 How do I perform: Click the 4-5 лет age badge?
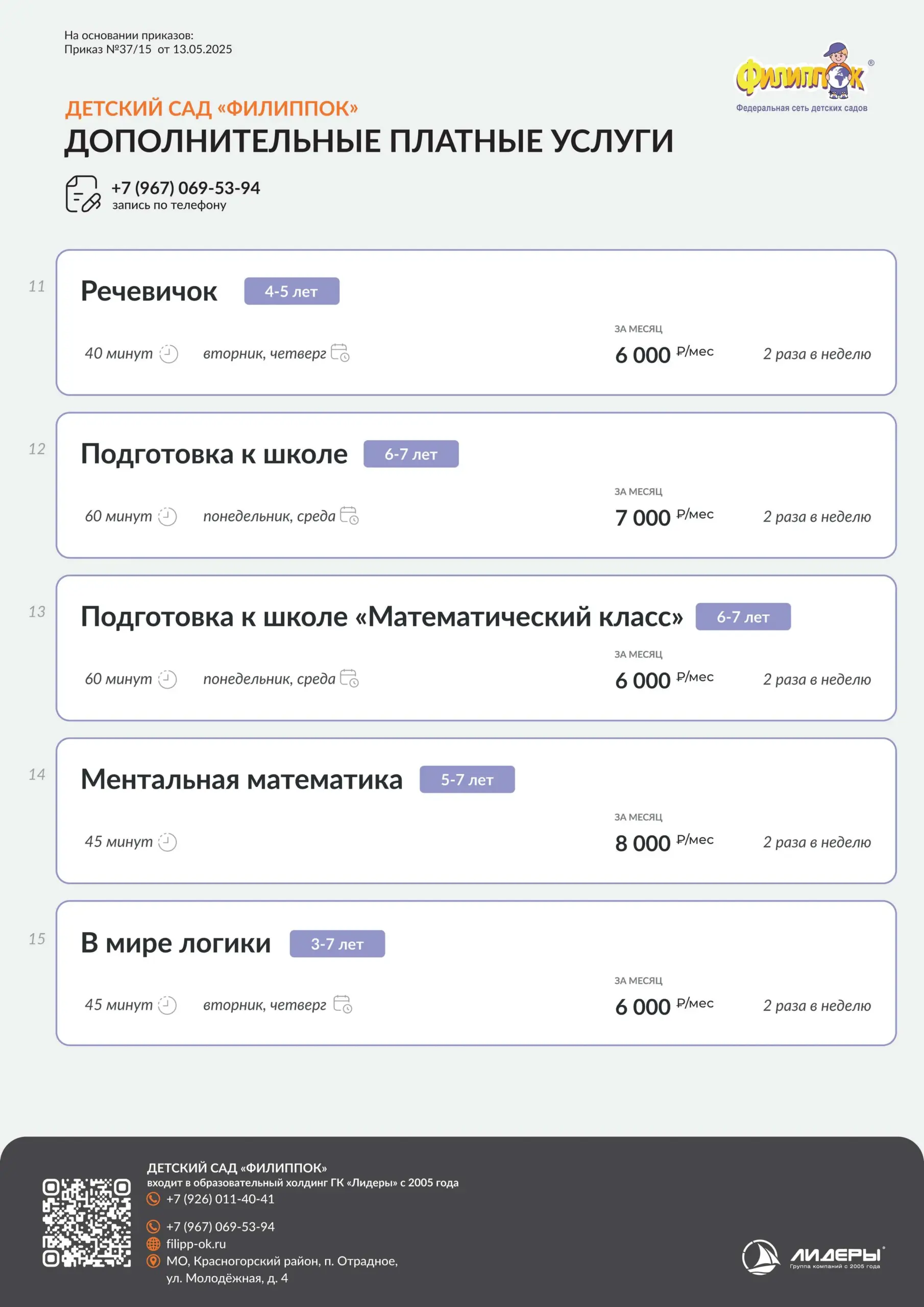291,291
